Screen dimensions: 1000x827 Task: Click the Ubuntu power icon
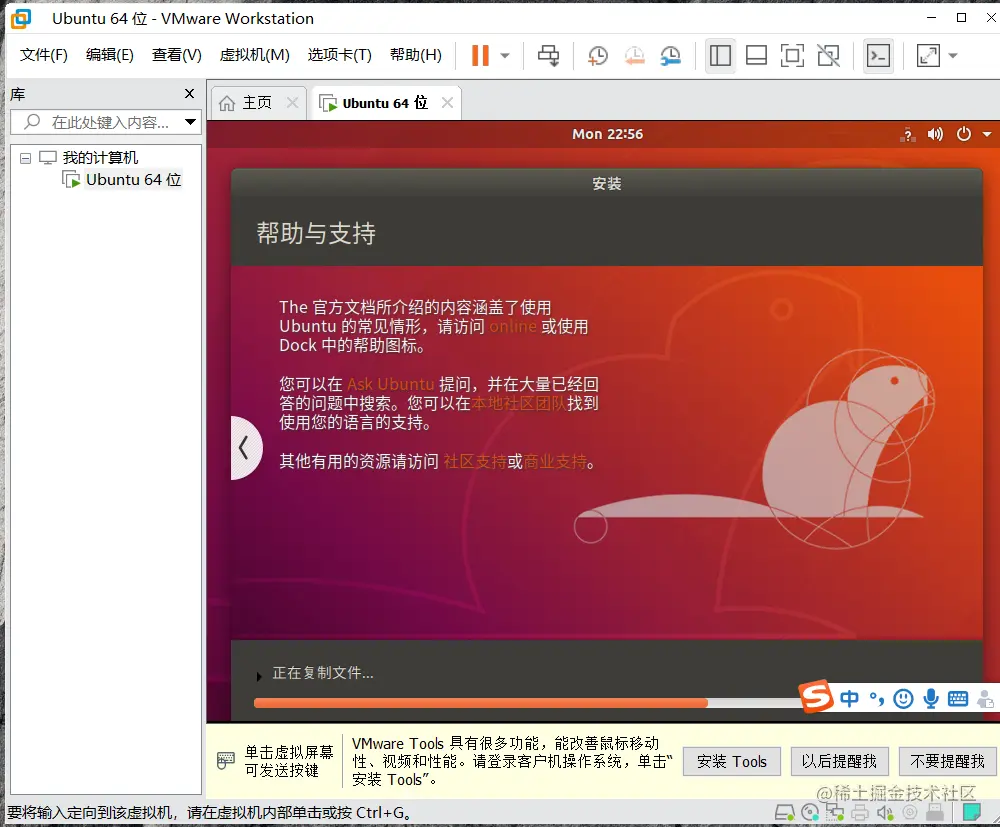[x=964, y=134]
